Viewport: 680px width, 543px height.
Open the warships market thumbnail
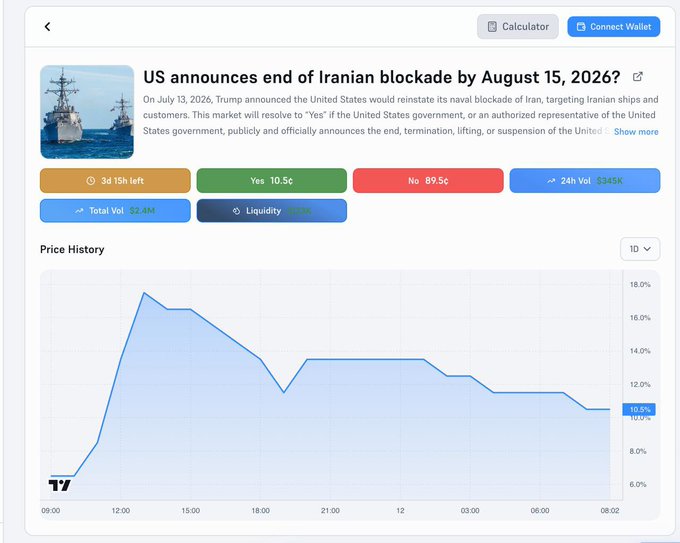click(x=87, y=112)
